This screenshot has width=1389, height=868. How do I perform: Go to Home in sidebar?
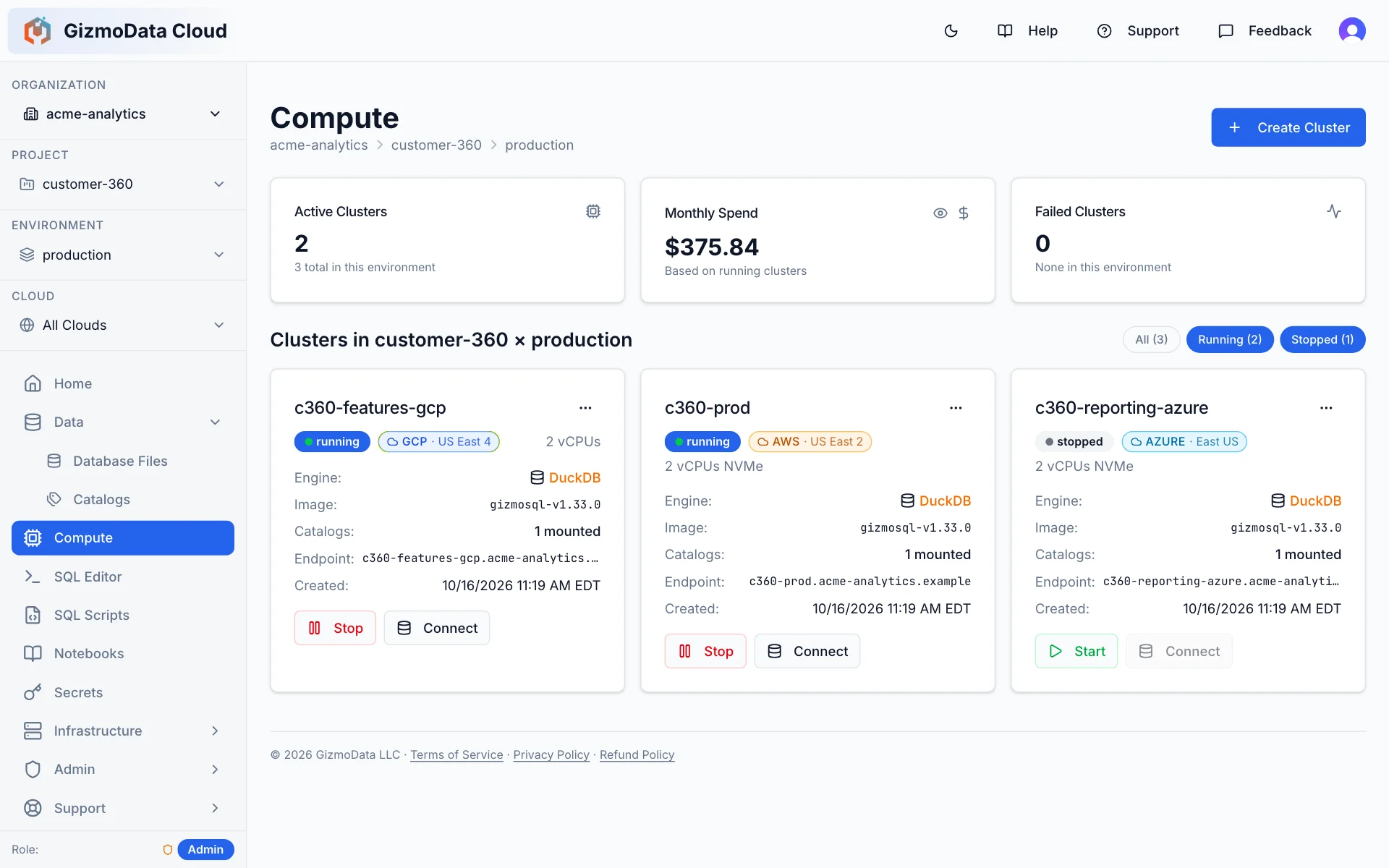(x=122, y=383)
